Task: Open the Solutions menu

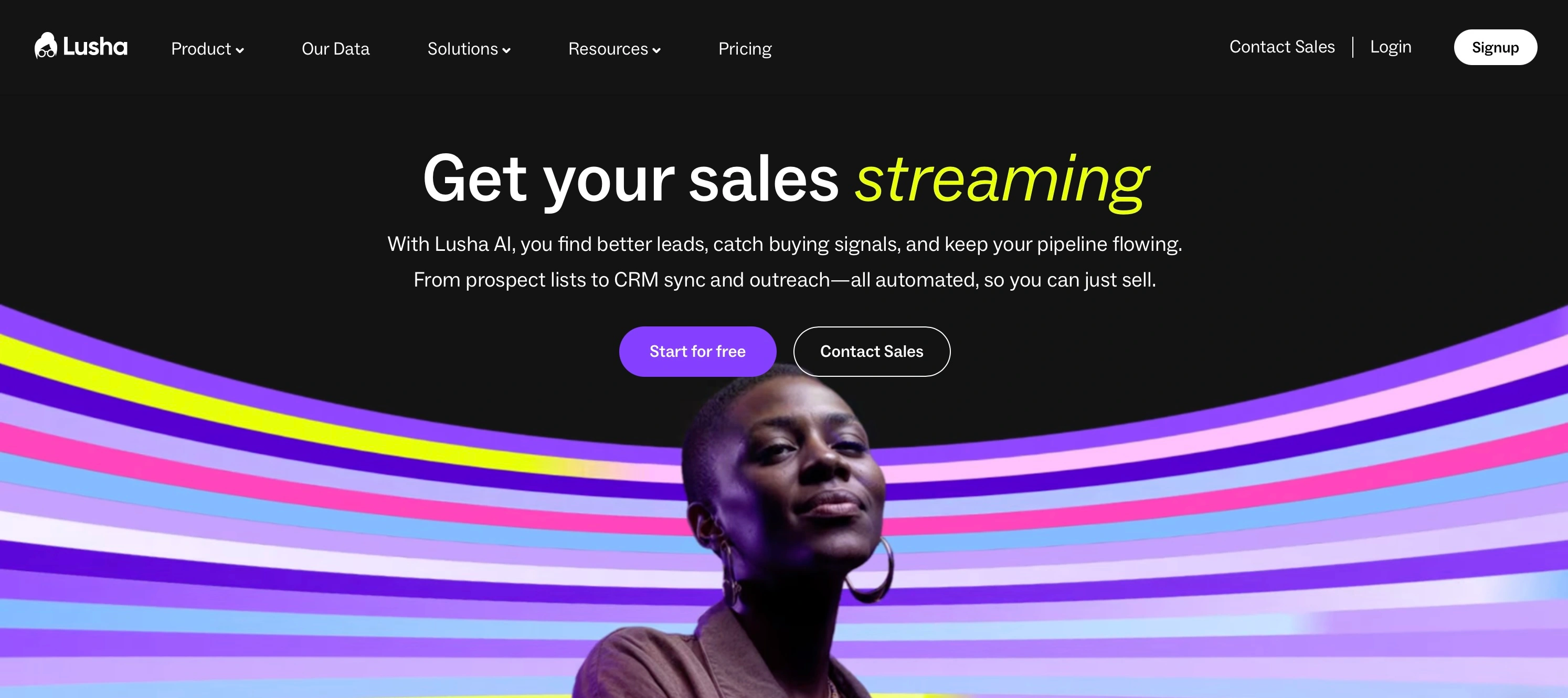Action: 469,49
